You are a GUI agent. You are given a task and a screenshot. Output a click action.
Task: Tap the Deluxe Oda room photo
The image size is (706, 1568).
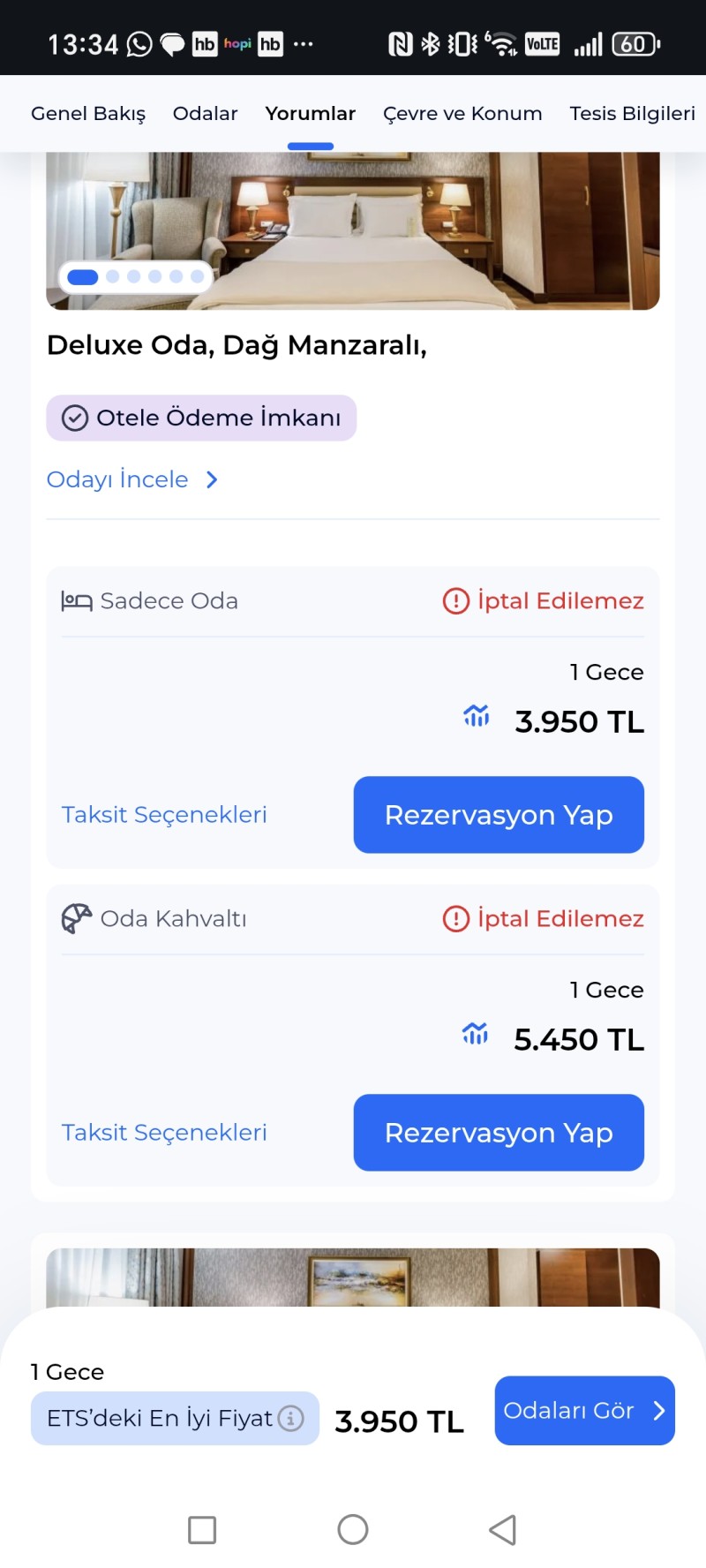click(x=353, y=230)
